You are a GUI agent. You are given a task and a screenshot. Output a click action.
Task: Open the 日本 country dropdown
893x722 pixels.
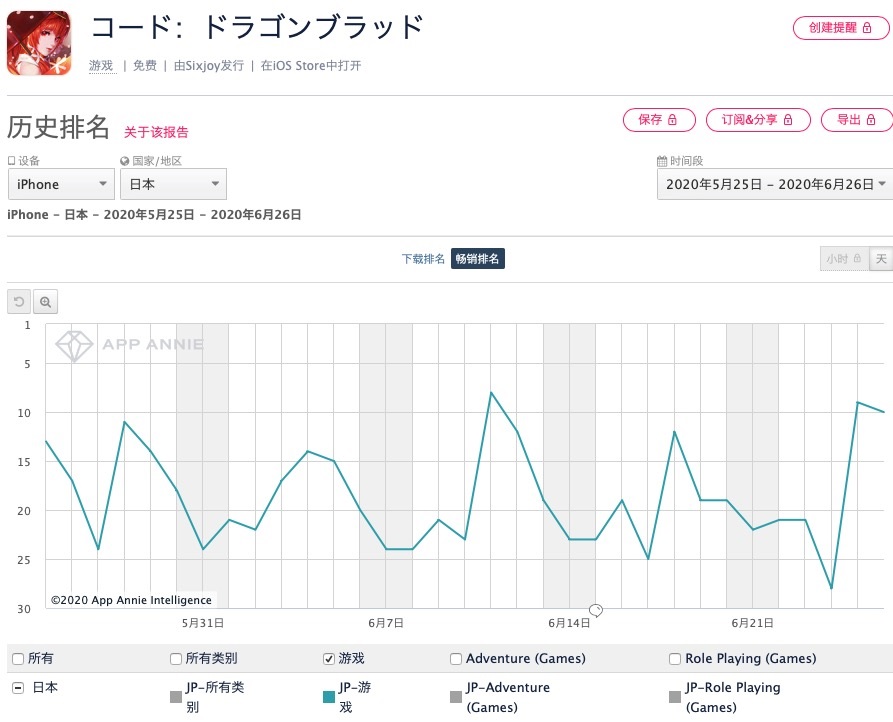pos(173,184)
